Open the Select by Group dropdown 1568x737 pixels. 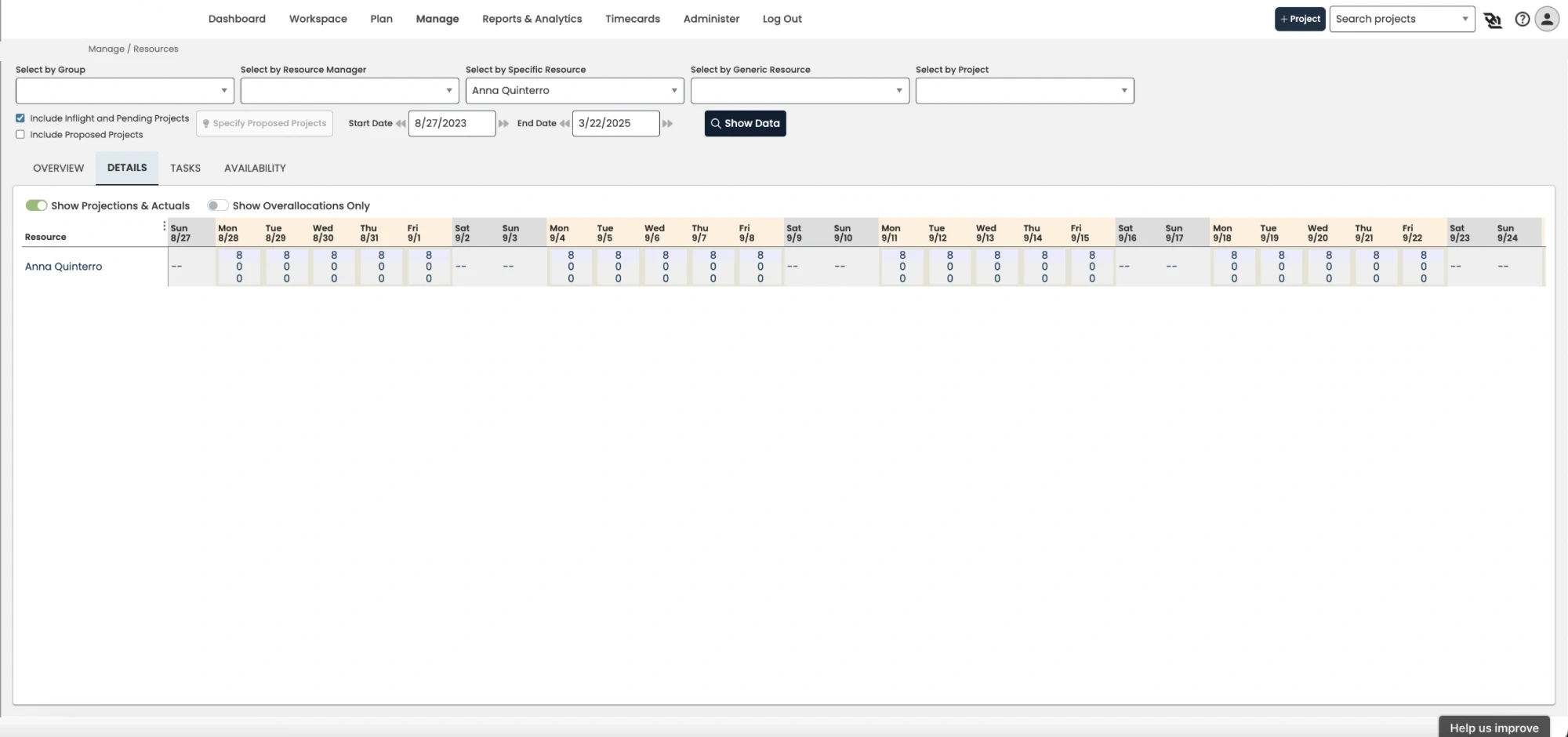coord(125,91)
